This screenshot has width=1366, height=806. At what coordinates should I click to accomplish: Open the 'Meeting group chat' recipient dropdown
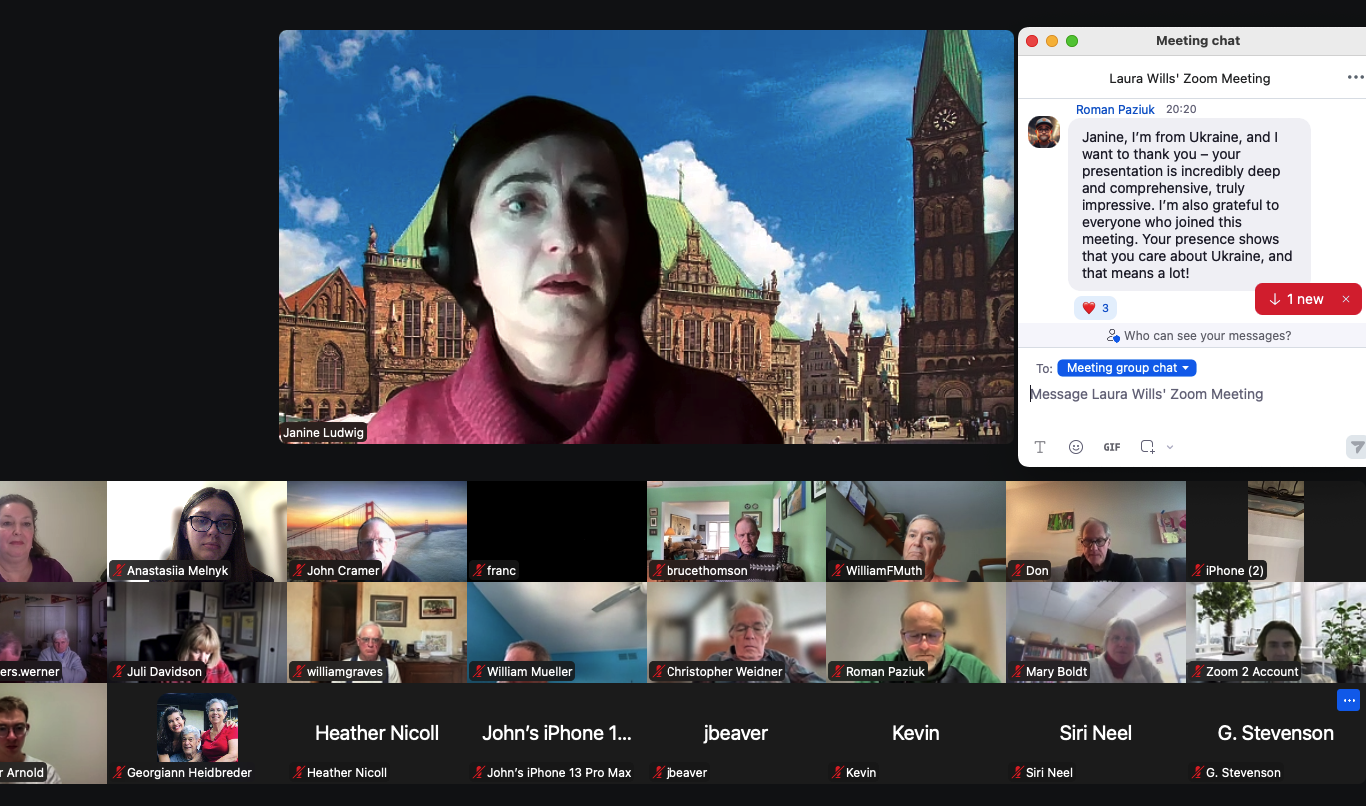tap(1127, 368)
